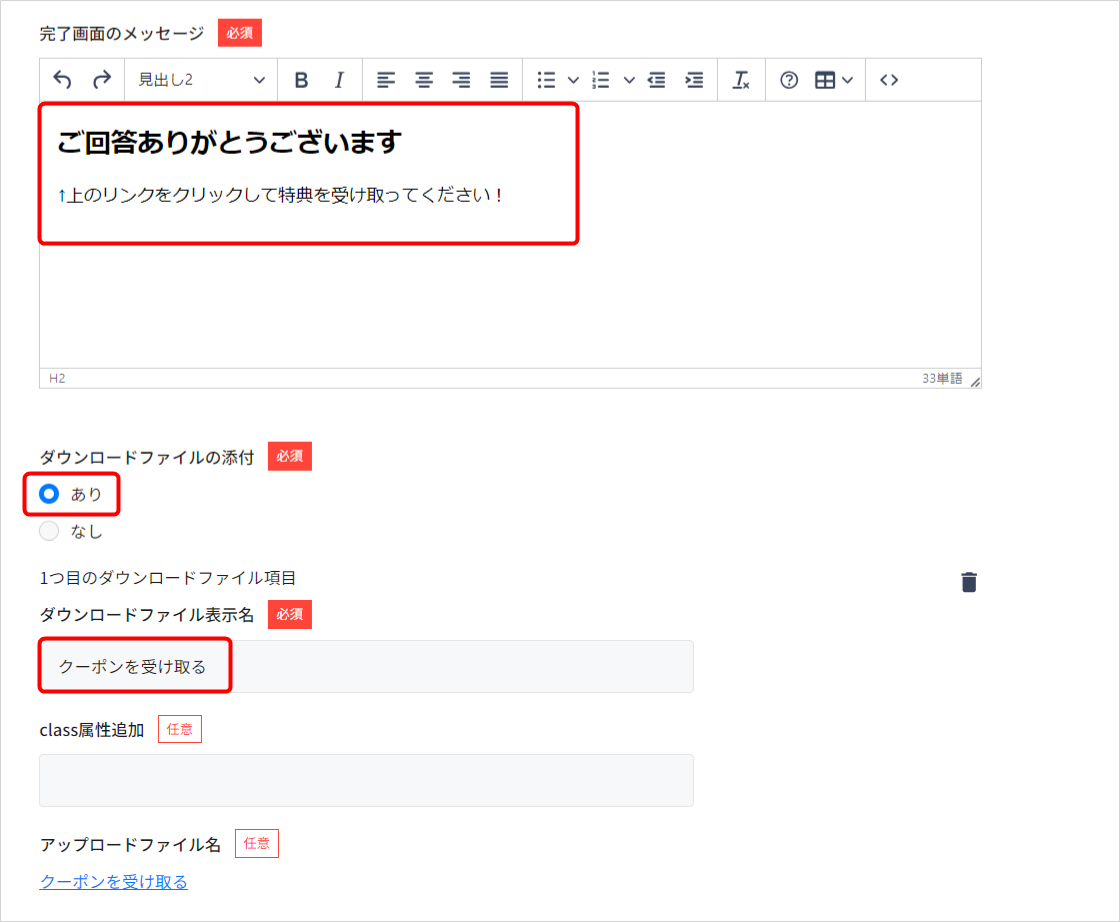Justify the editor text
The image size is (1120, 922).
click(x=499, y=80)
